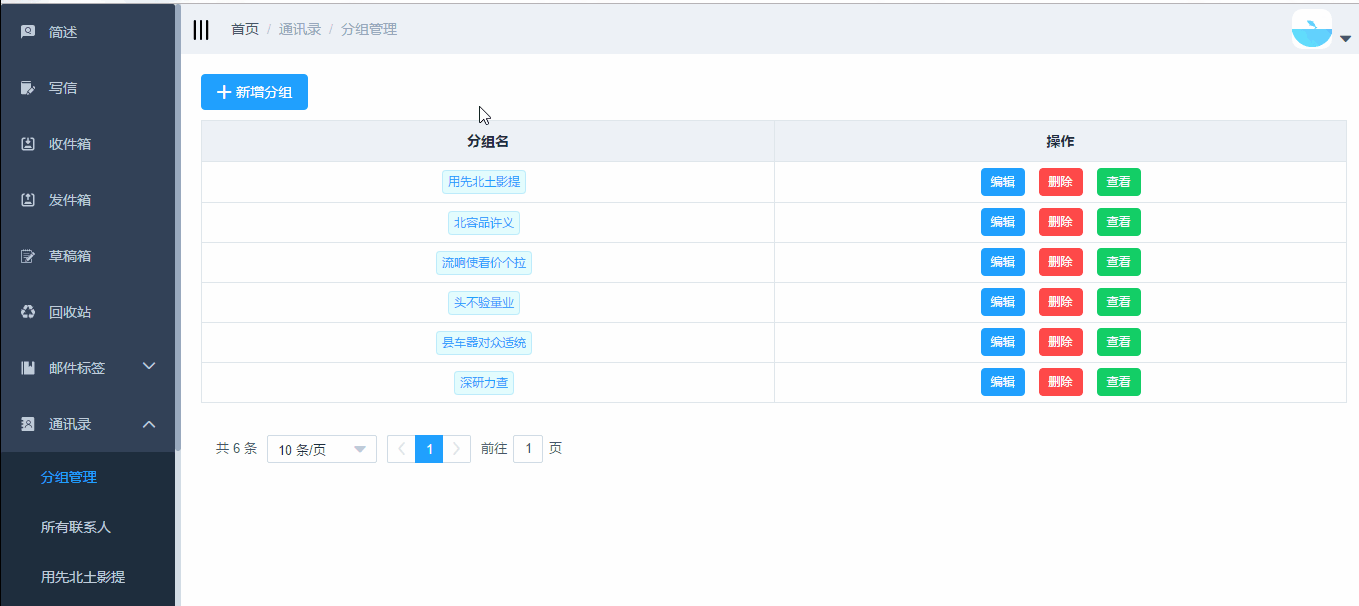Toggle the sidebar collapse hamburger icon
The image size is (1359, 606).
click(201, 30)
